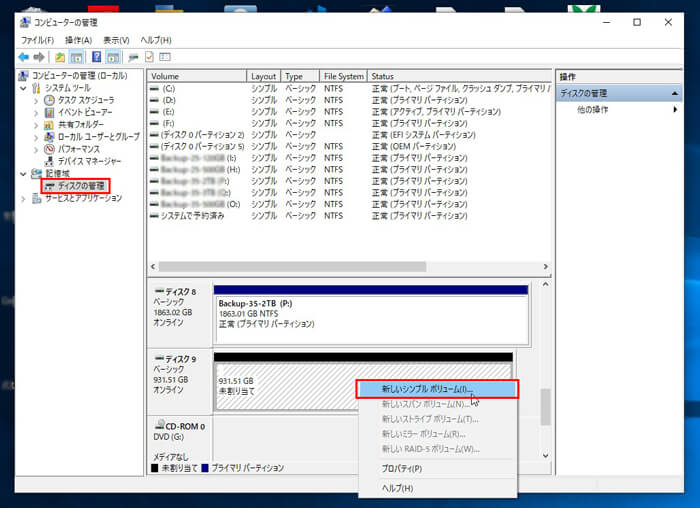Sort by the Volume column header
Image resolution: width=700 pixels, height=508 pixels.
click(x=197, y=76)
